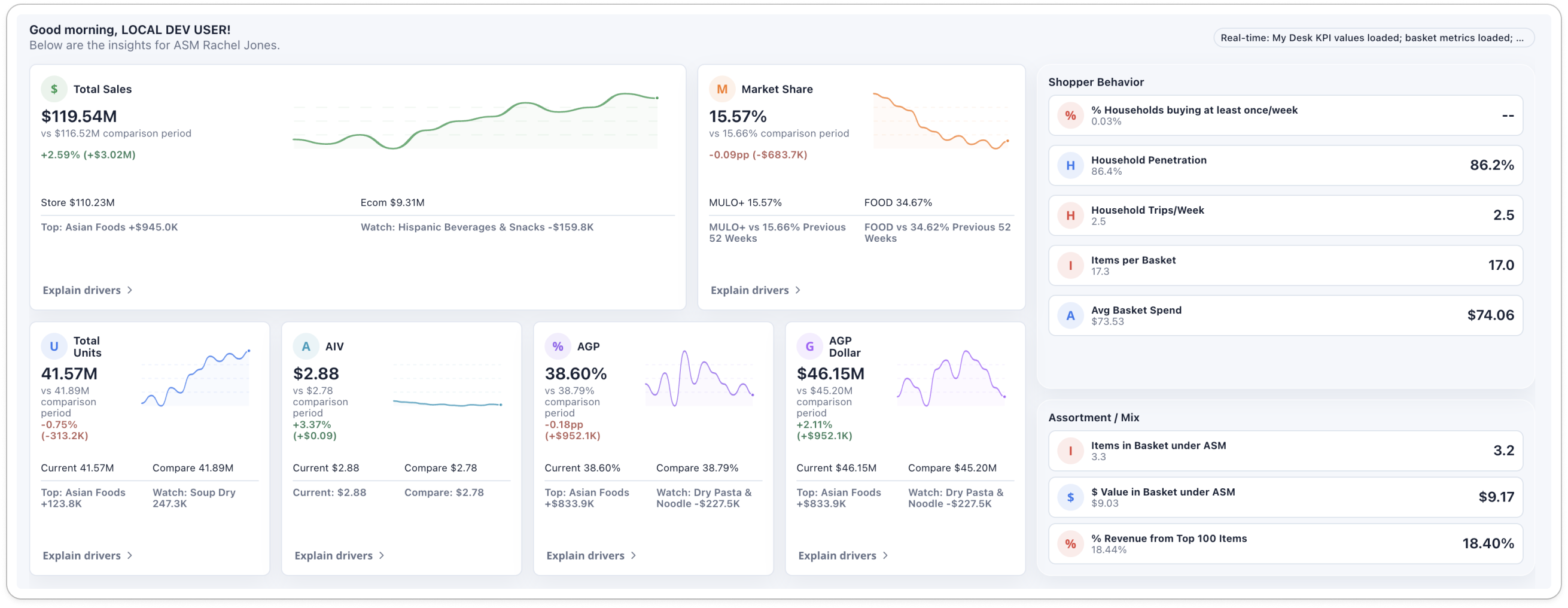This screenshot has width=1568, height=608.
Task: Click the H icon for Household Penetration
Action: (1070, 166)
